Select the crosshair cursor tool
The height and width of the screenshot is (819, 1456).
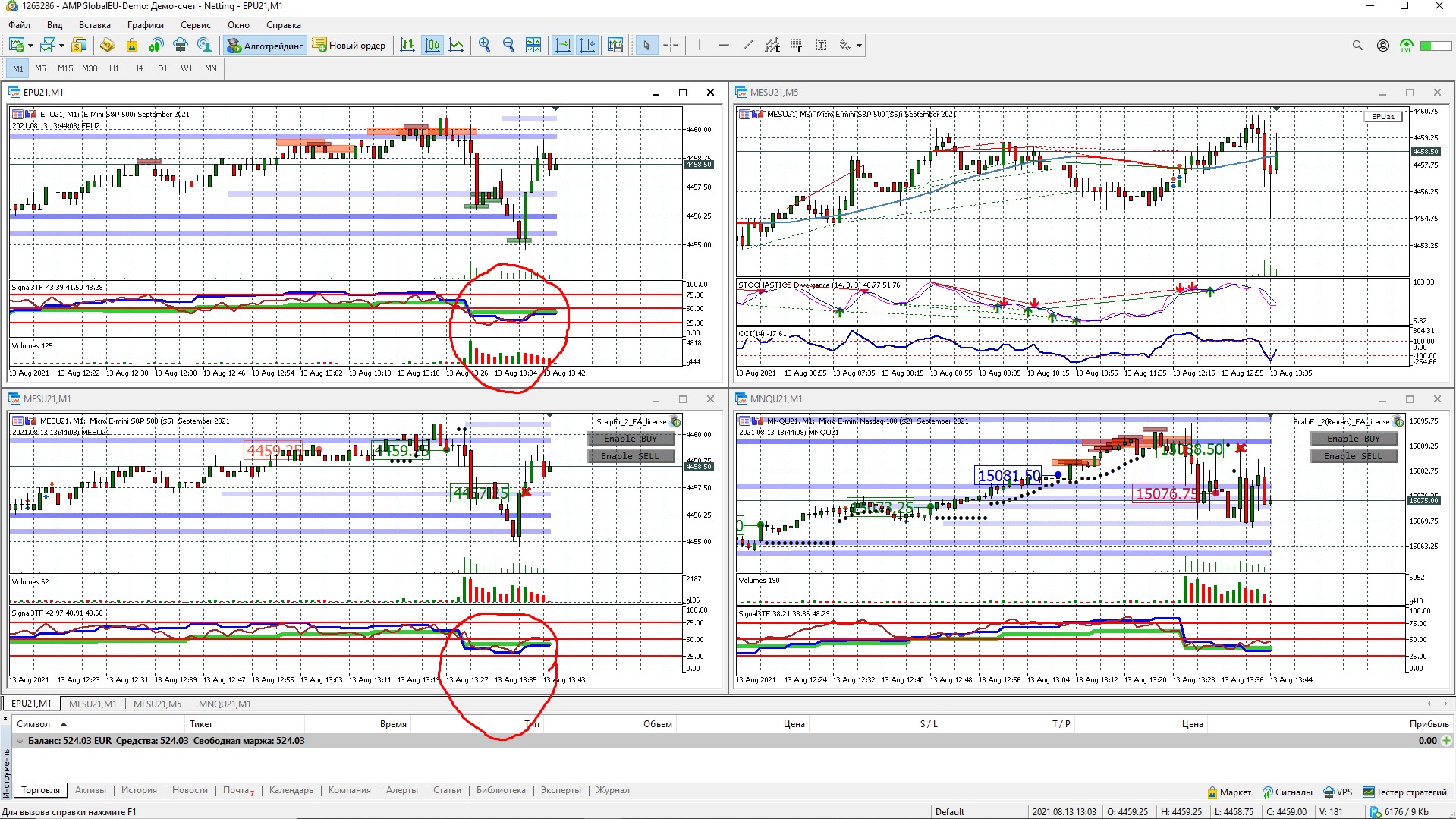pyautogui.click(x=671, y=46)
